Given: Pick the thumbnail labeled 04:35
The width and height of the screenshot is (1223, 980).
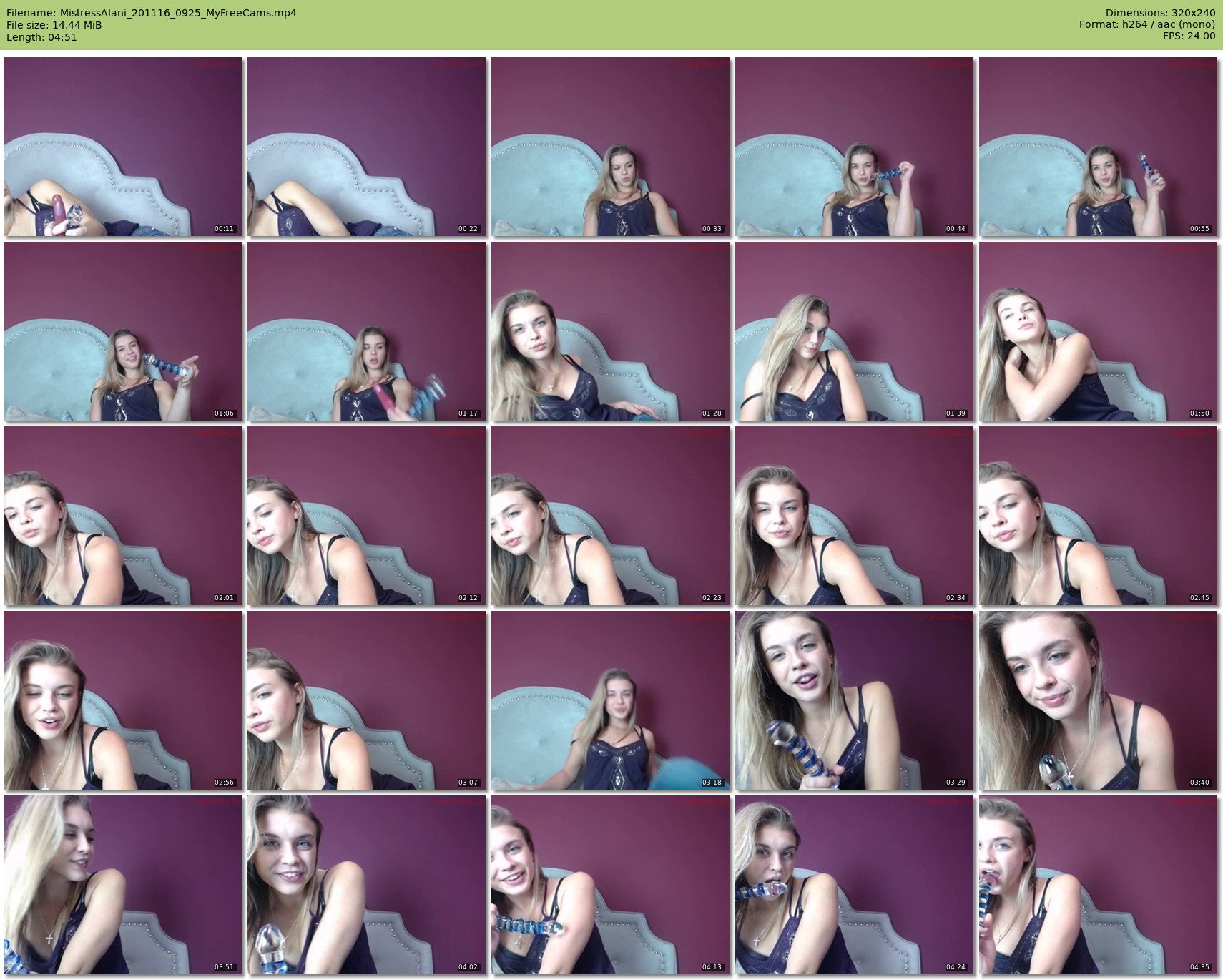Looking at the screenshot, I should (x=1099, y=885).
